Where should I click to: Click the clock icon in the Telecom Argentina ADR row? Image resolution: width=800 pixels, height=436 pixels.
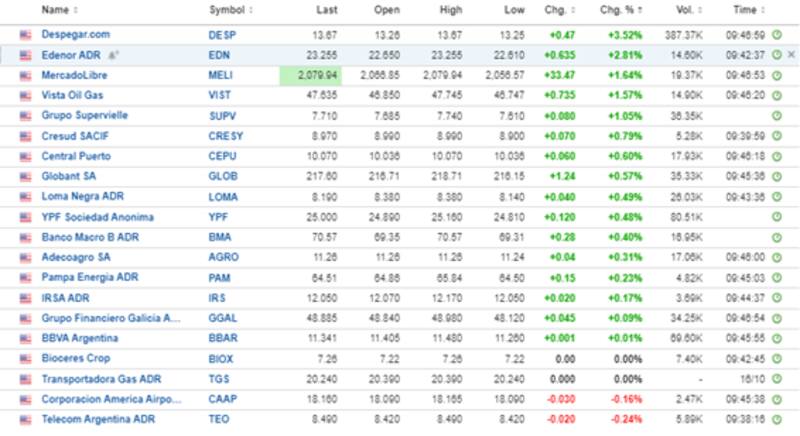(x=777, y=419)
